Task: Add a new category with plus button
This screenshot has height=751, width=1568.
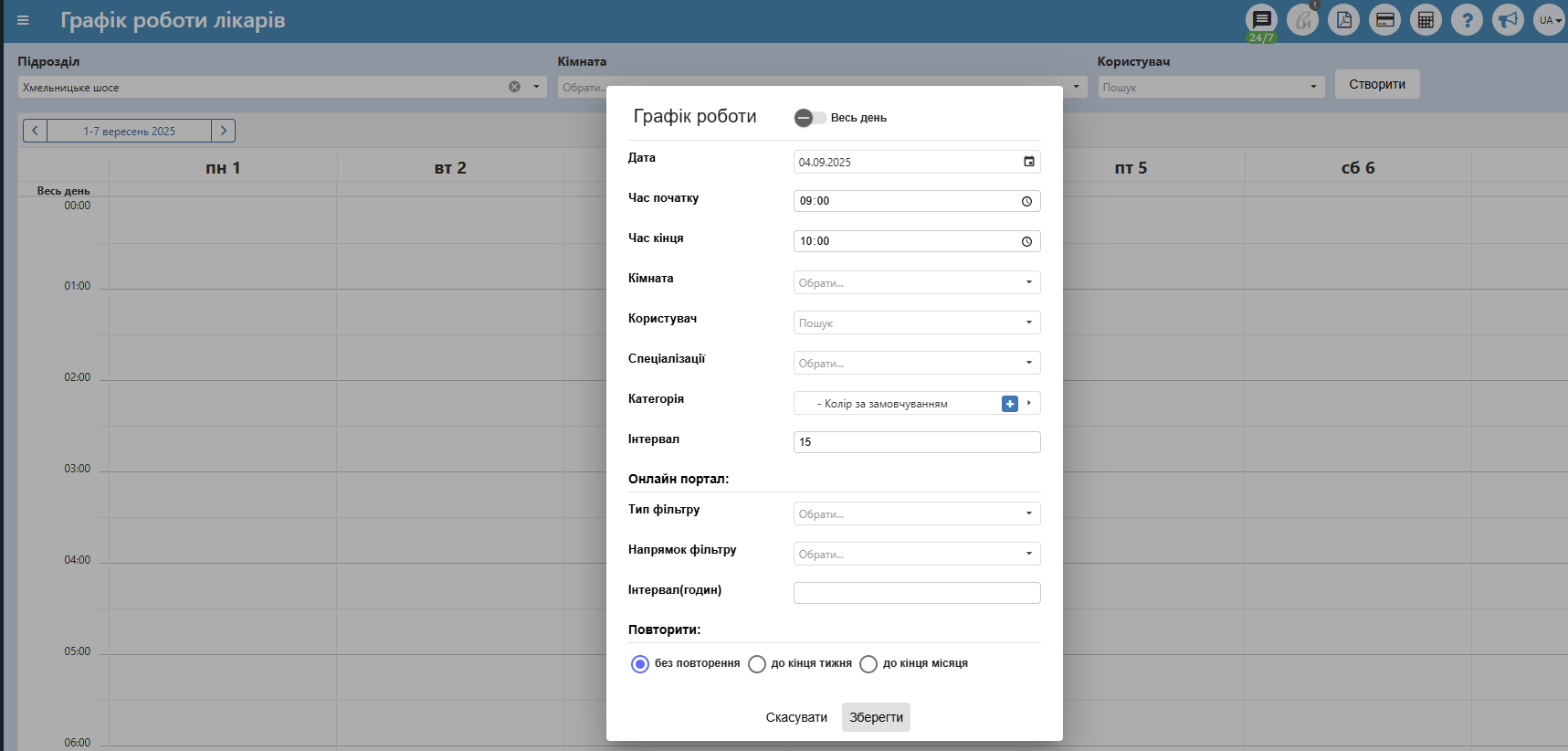Action: (x=1010, y=404)
